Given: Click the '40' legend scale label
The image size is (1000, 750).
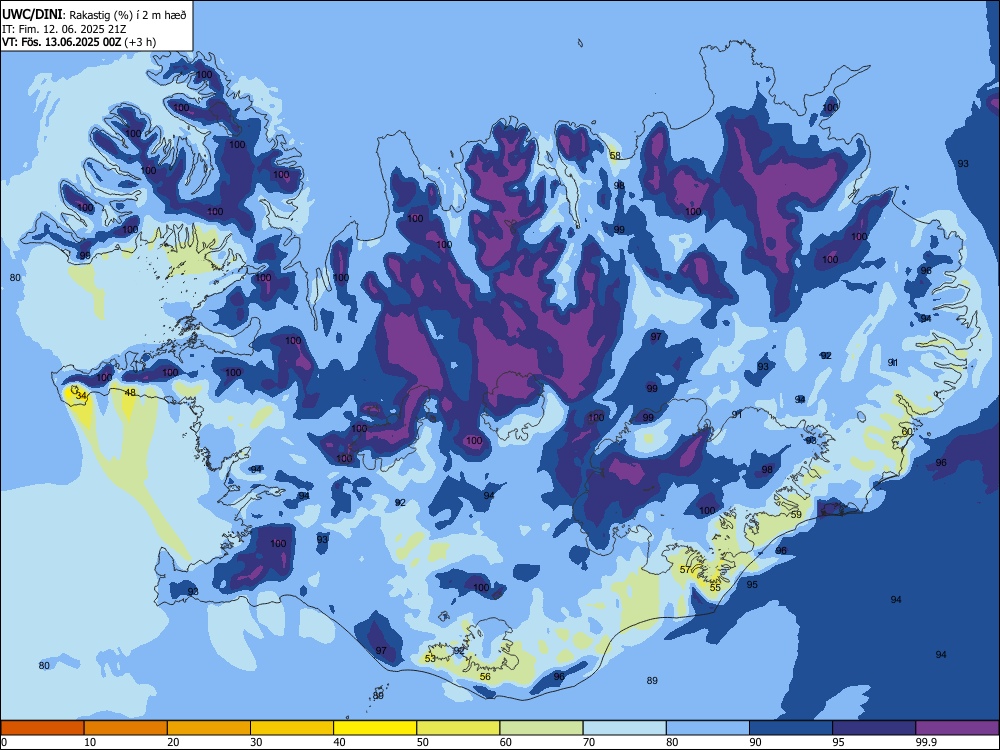Looking at the screenshot, I should tap(340, 742).
